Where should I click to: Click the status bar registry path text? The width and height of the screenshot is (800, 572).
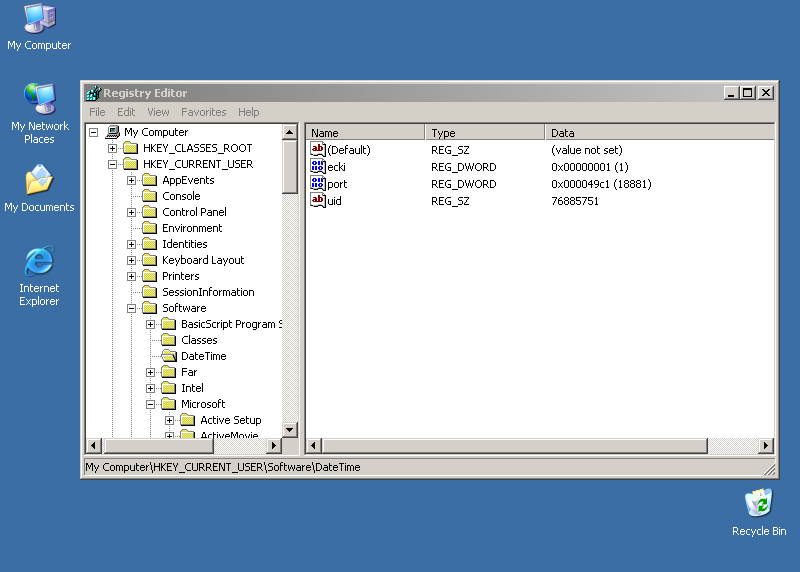223,467
